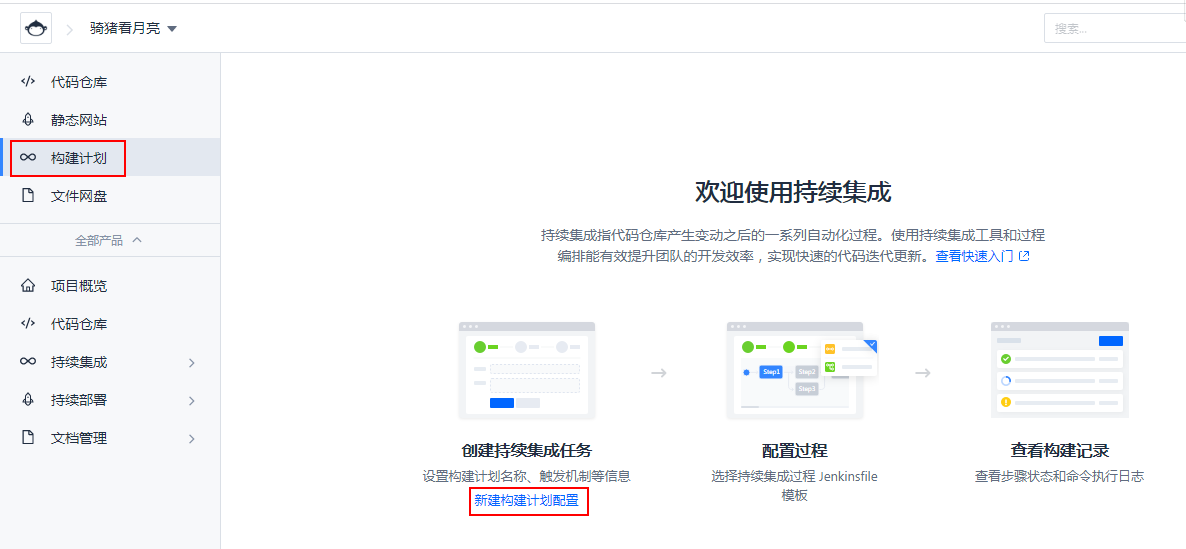Collapse the 全部产品 section
This screenshot has height=549, width=1186.
pos(109,240)
